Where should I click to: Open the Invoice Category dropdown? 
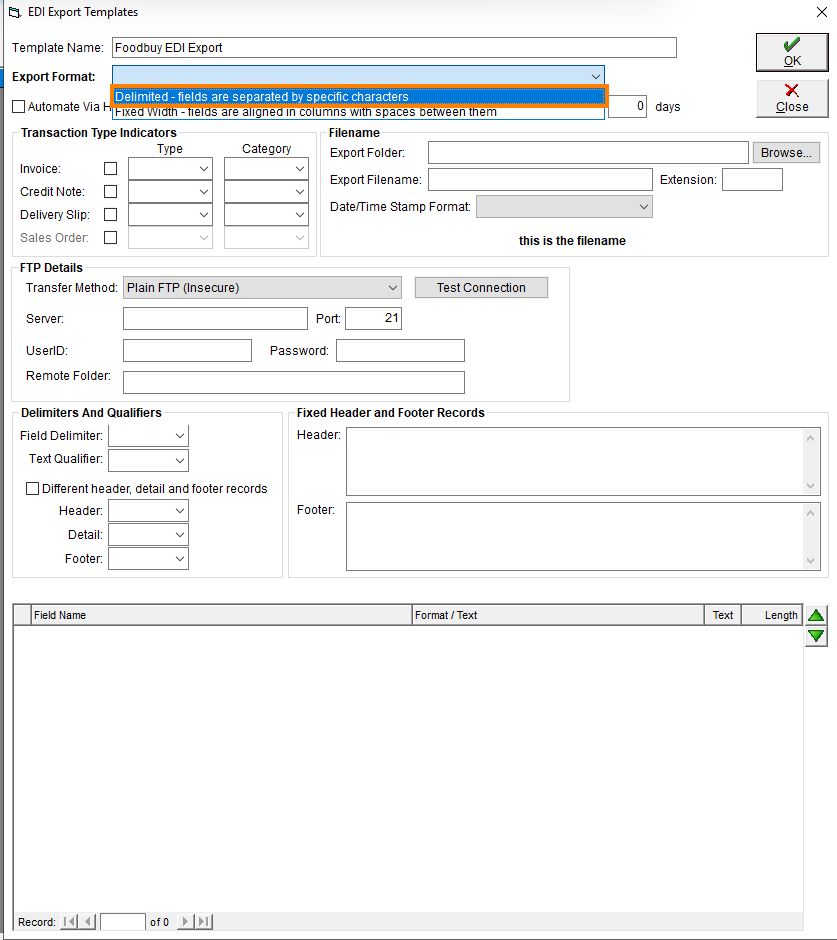tap(266, 168)
